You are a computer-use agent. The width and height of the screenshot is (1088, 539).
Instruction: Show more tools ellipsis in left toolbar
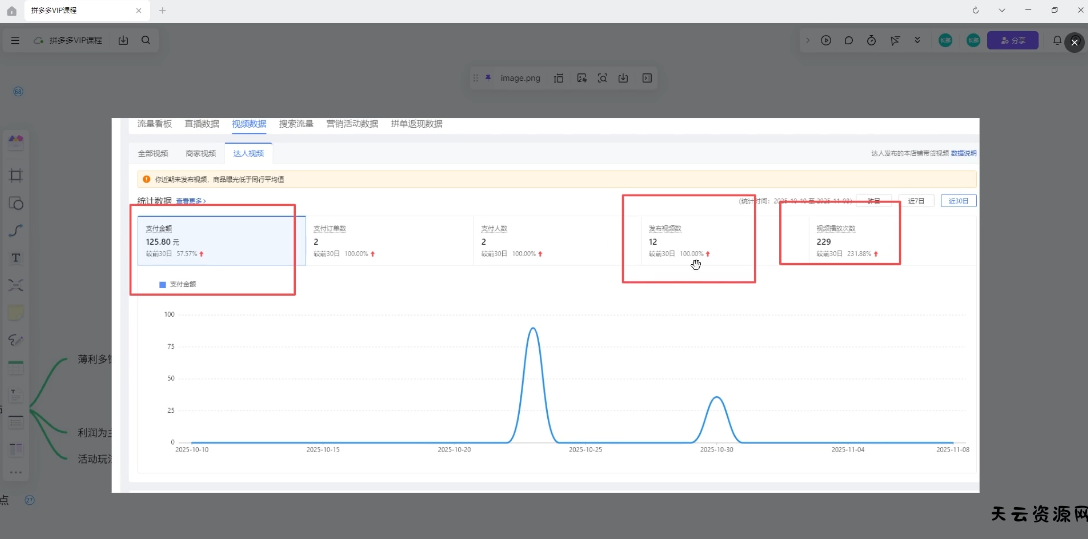(x=16, y=472)
